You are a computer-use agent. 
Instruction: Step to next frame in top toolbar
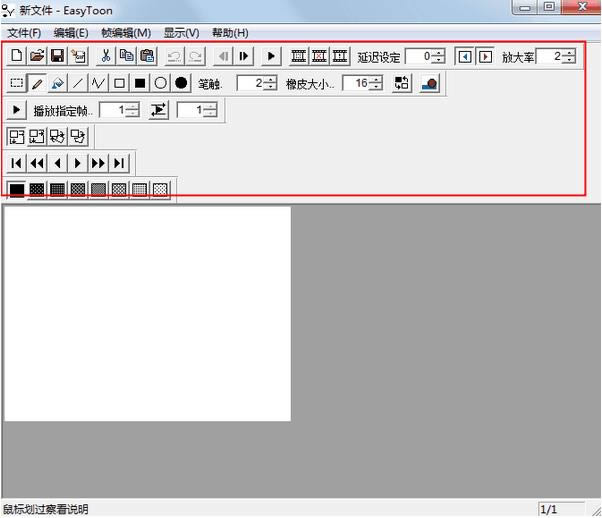click(244, 56)
